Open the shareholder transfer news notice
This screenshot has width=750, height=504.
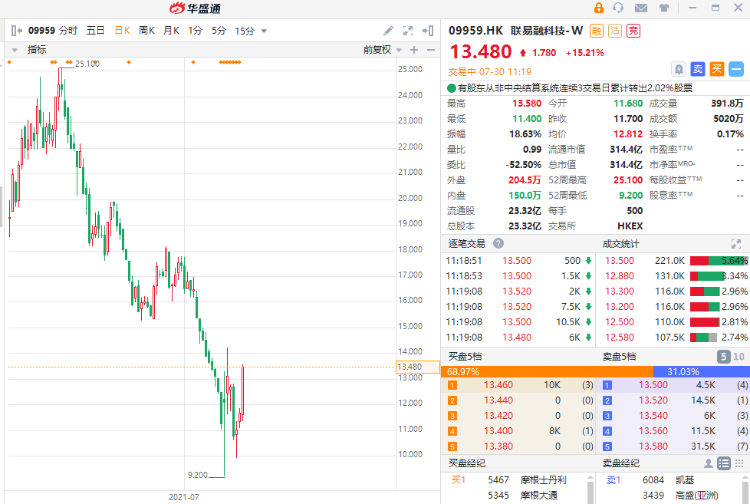[570, 88]
